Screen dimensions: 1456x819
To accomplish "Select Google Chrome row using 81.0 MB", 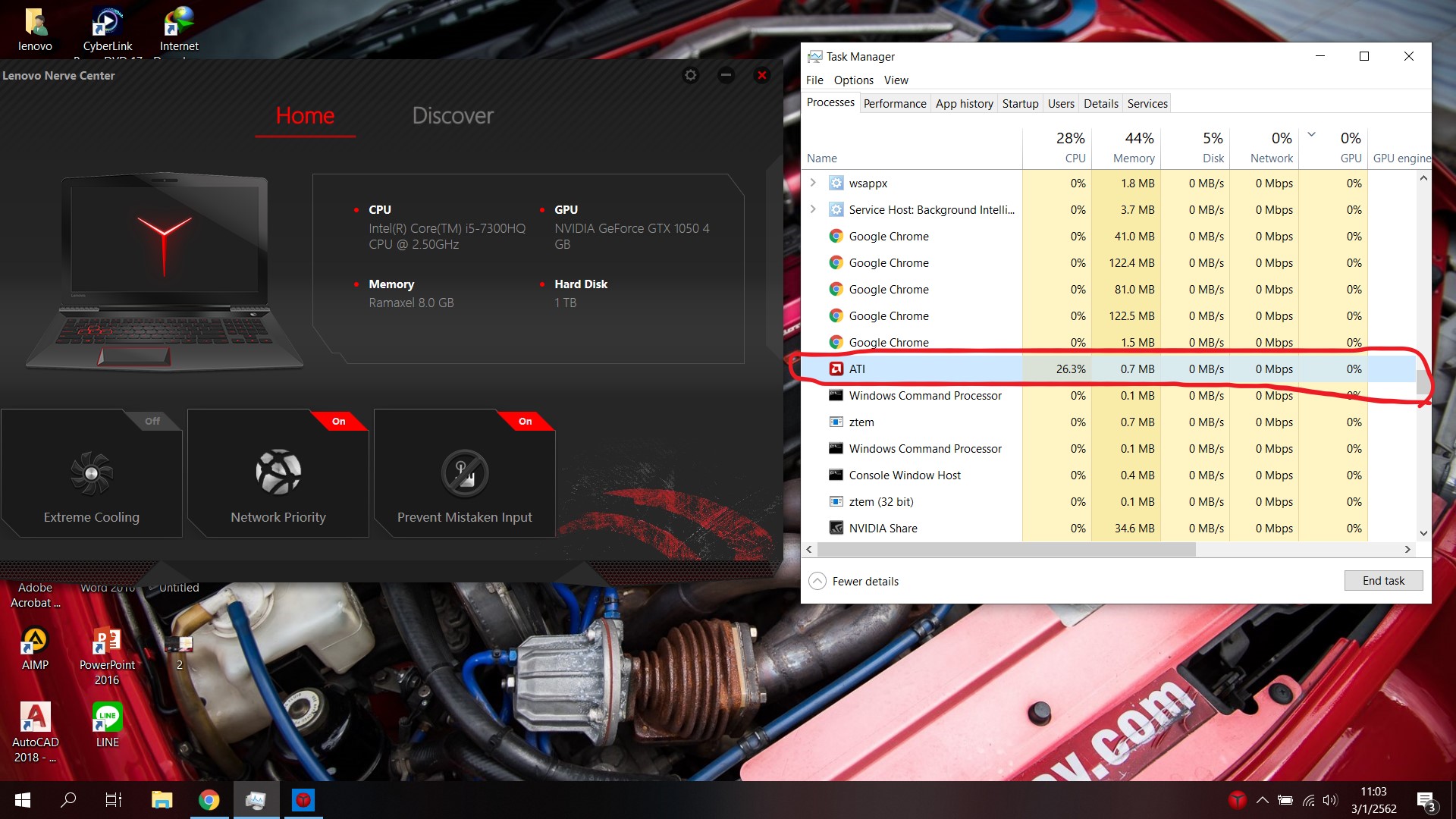I will pyautogui.click(x=1109, y=289).
